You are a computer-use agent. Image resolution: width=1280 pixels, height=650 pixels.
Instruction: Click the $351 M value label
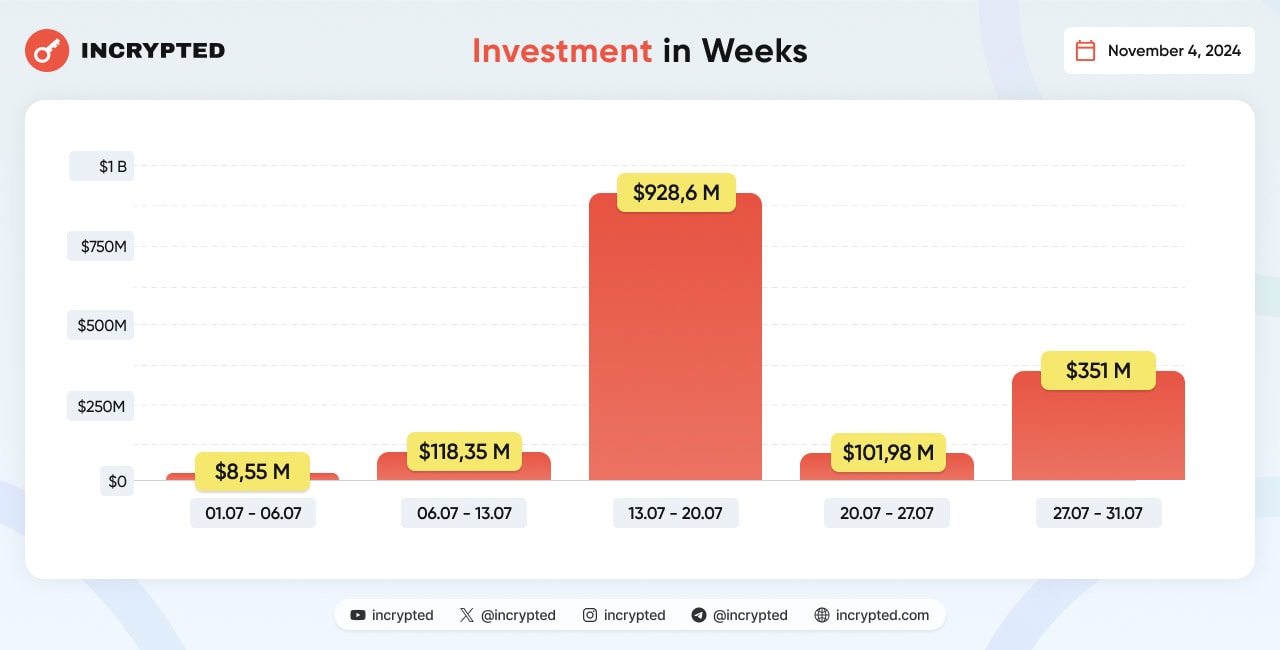[x=1098, y=371]
